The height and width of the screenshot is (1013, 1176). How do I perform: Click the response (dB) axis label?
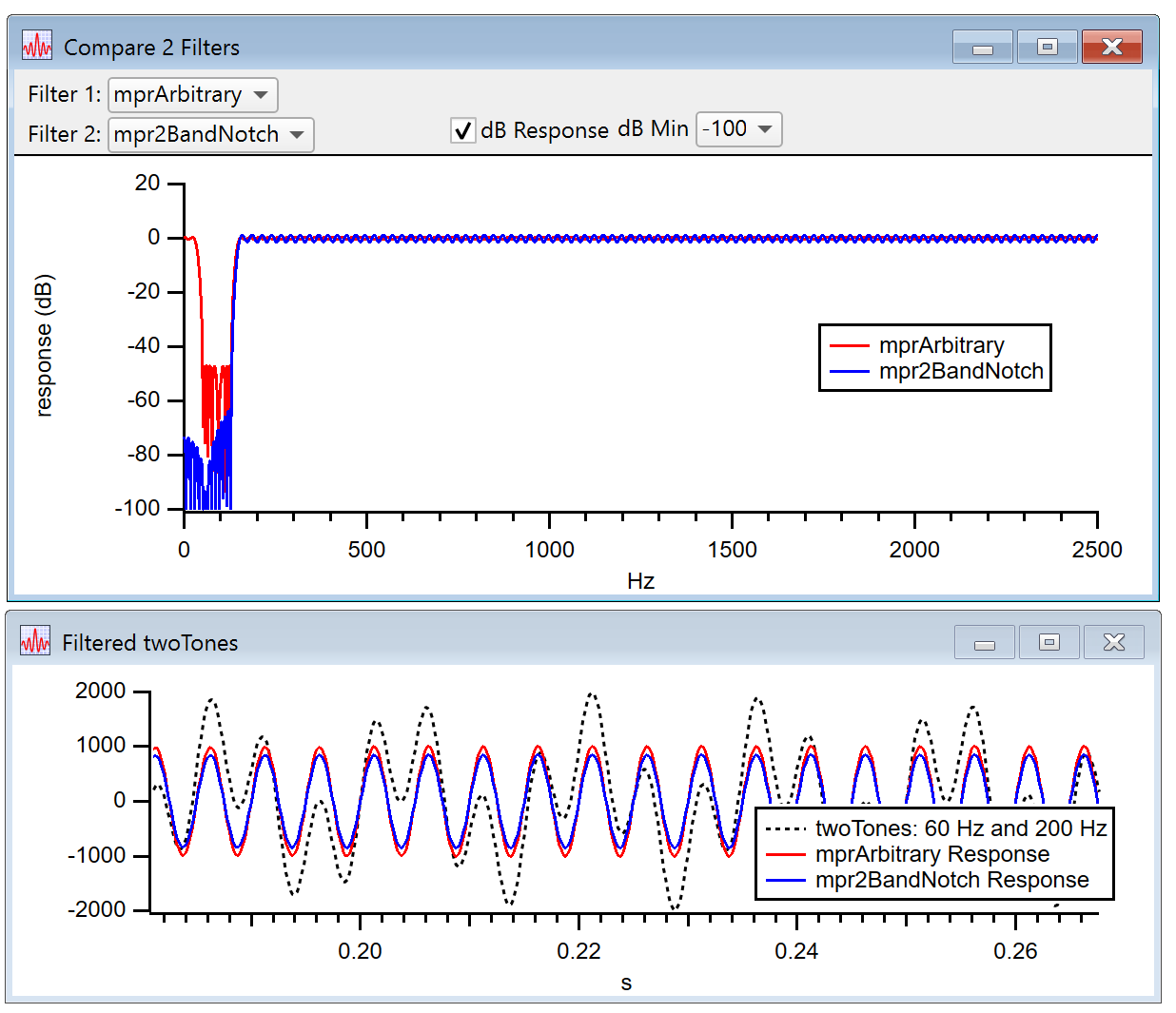45,345
